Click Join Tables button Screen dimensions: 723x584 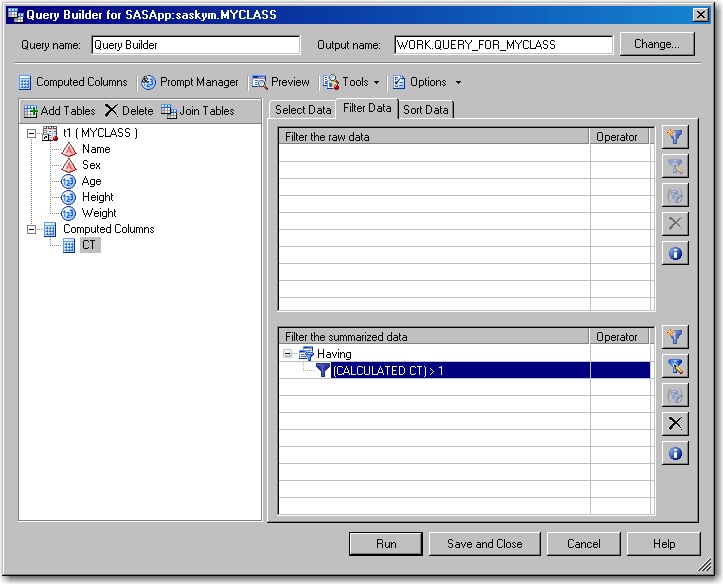(198, 111)
